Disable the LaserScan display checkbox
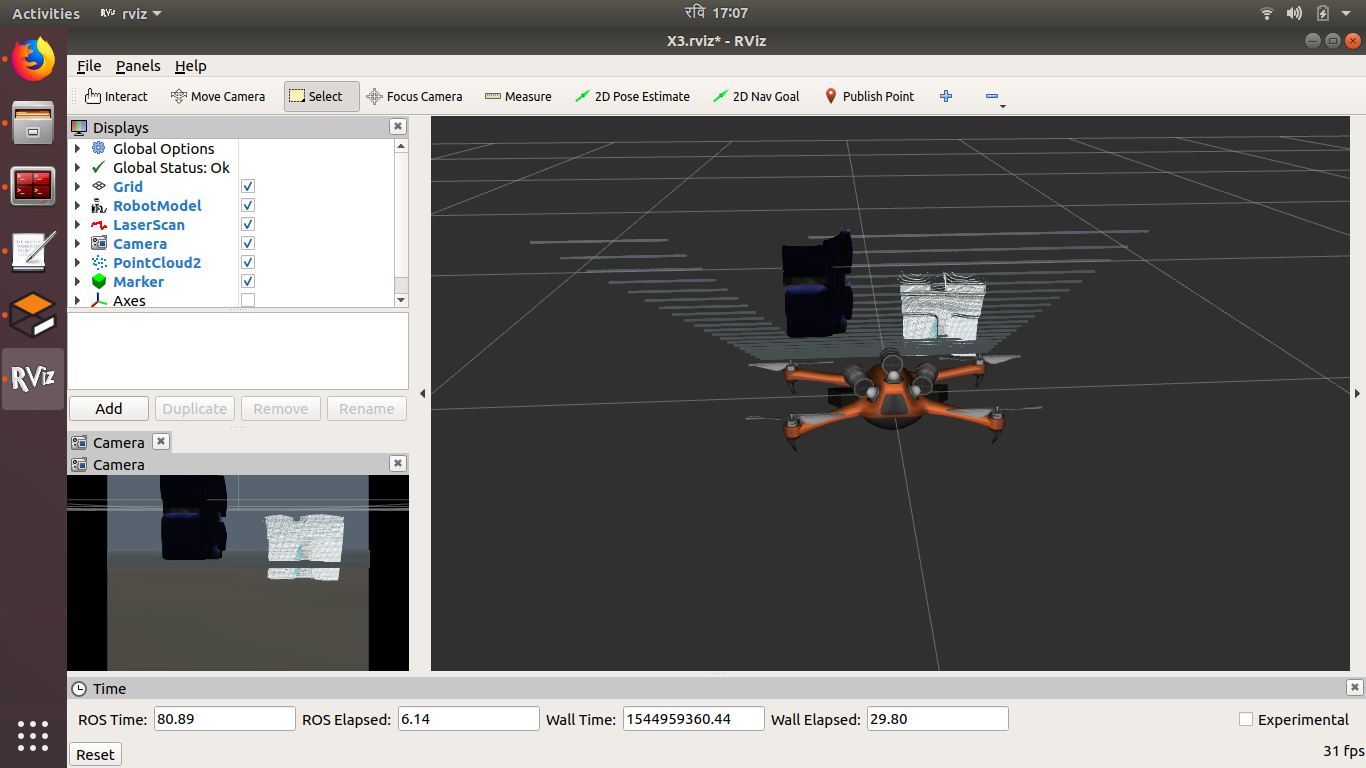 (248, 224)
